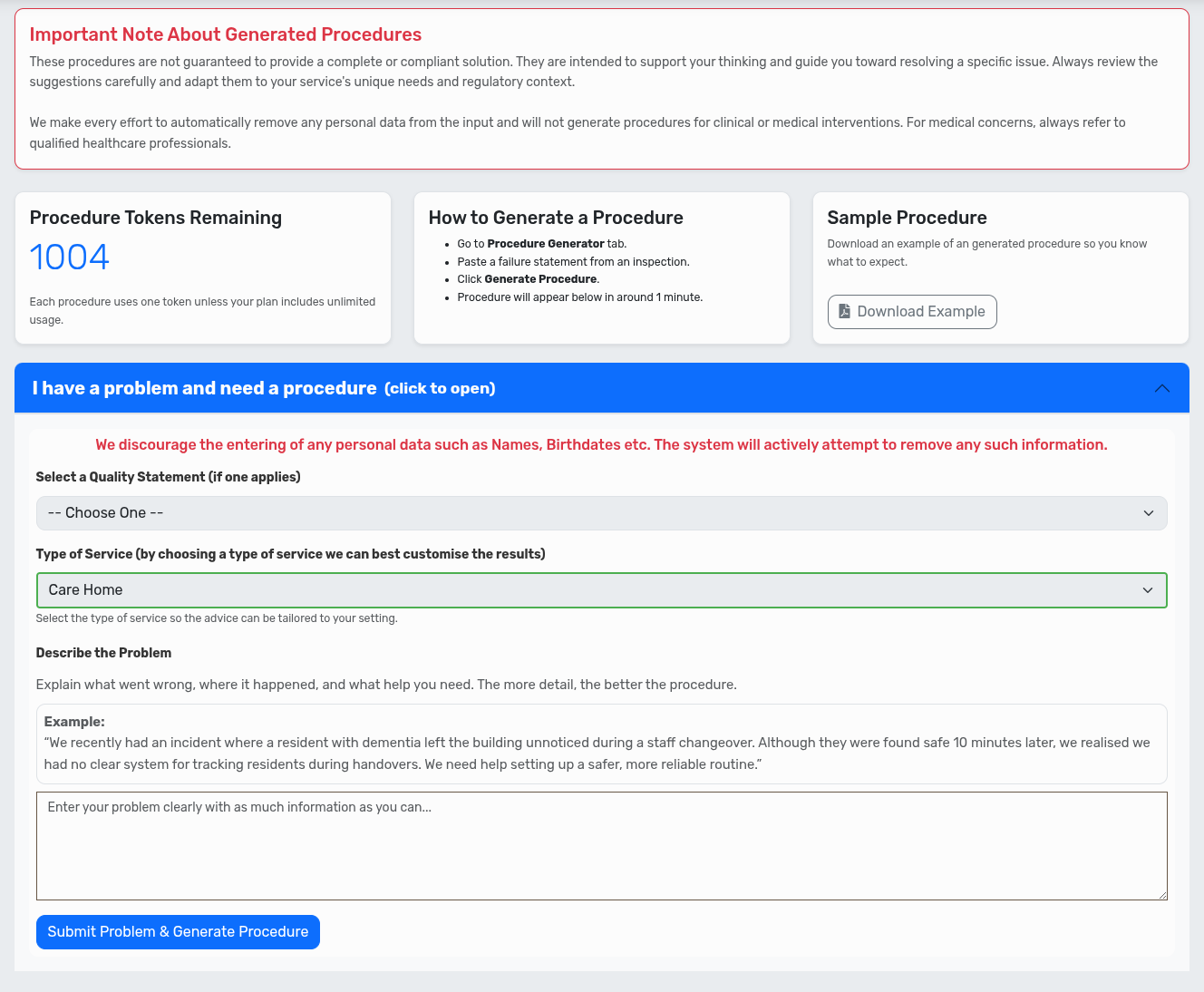Image resolution: width=1204 pixels, height=992 pixels.
Task: Click the collapse arrow on the blue panel header
Action: coord(1162,388)
